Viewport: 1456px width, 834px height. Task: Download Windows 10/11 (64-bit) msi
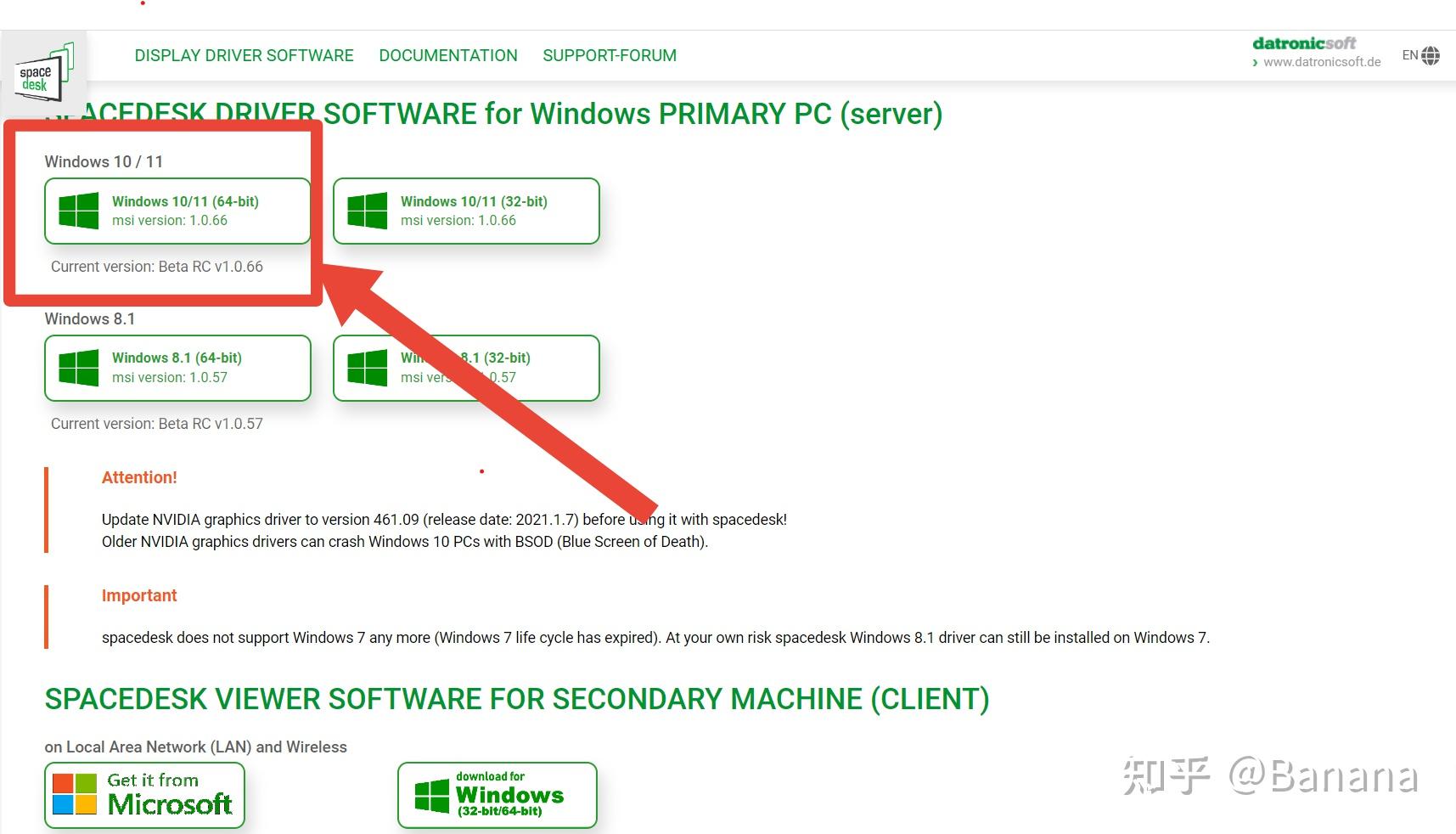pos(177,211)
